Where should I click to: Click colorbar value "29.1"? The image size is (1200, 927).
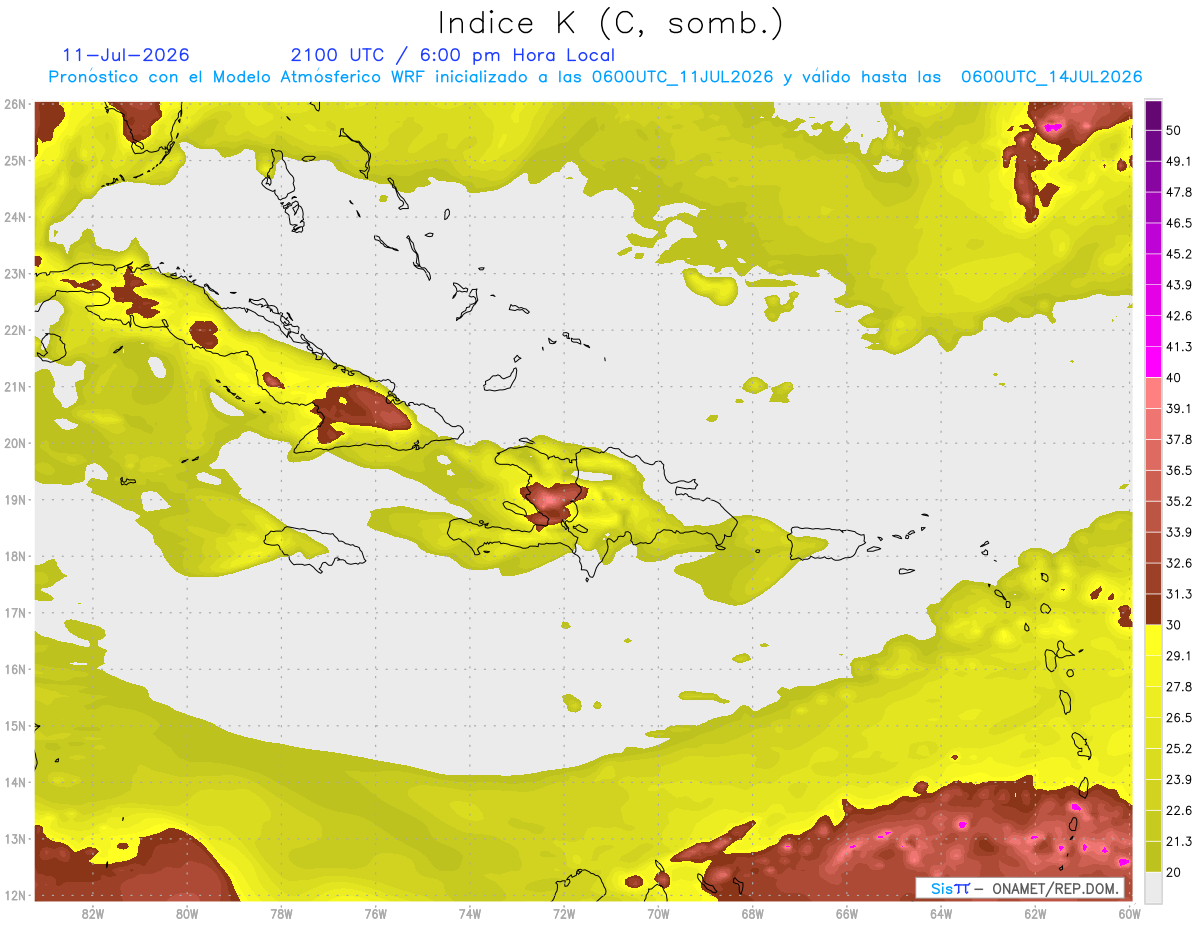pyautogui.click(x=1178, y=655)
